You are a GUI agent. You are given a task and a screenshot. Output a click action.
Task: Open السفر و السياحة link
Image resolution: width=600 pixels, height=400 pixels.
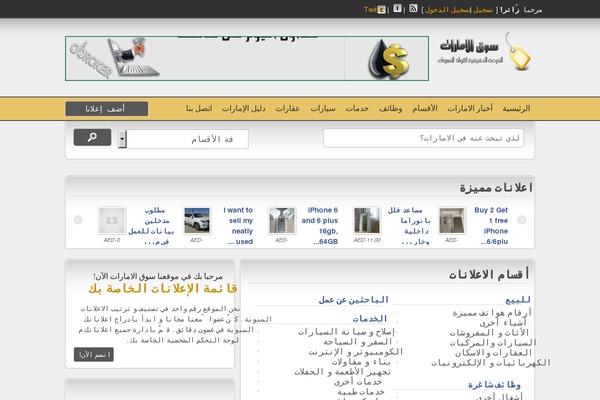click(358, 341)
